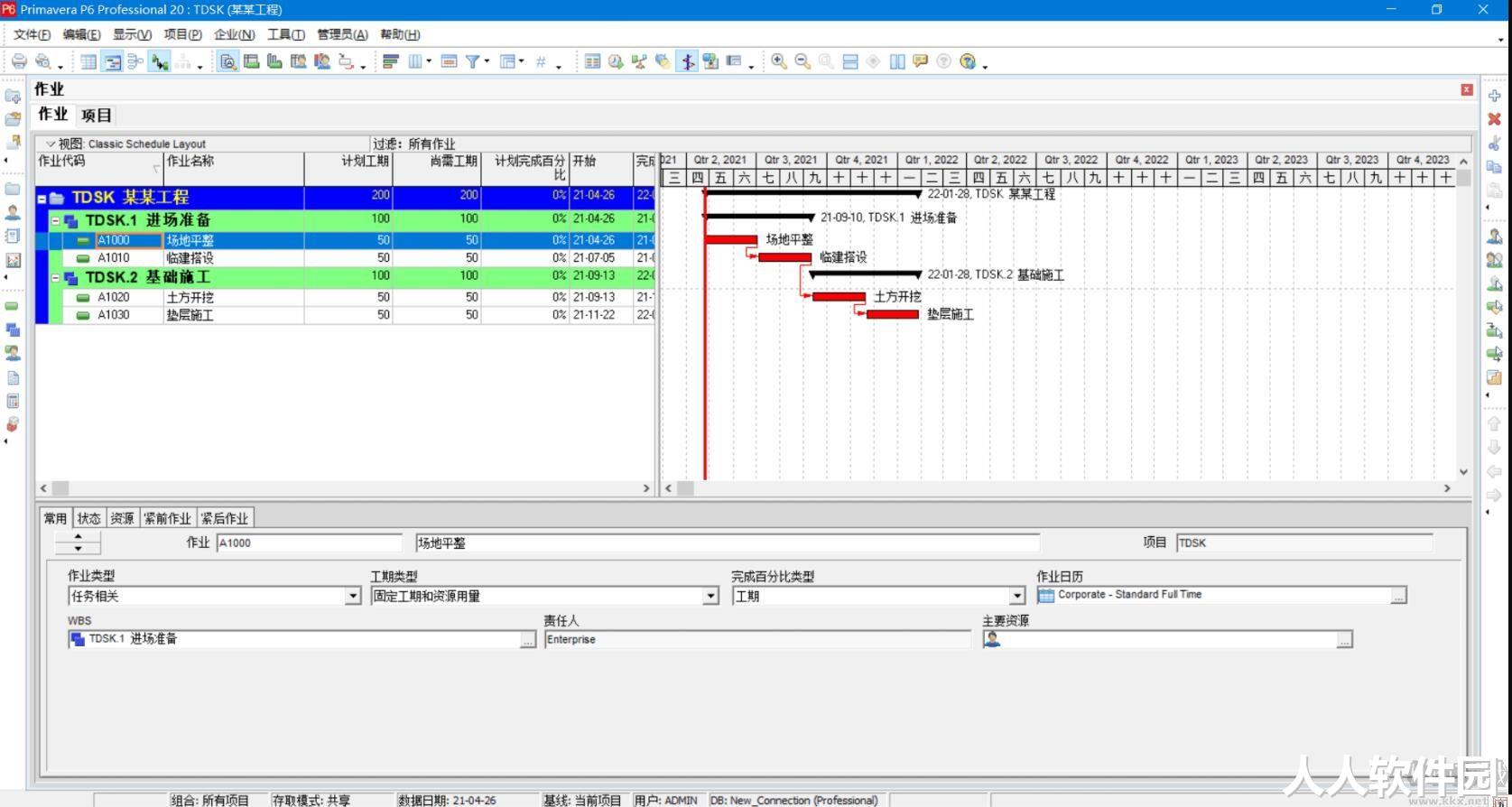This screenshot has height=807, width=1512.
Task: Click the Copy icon on right sidebar
Action: pyautogui.click(x=1494, y=167)
